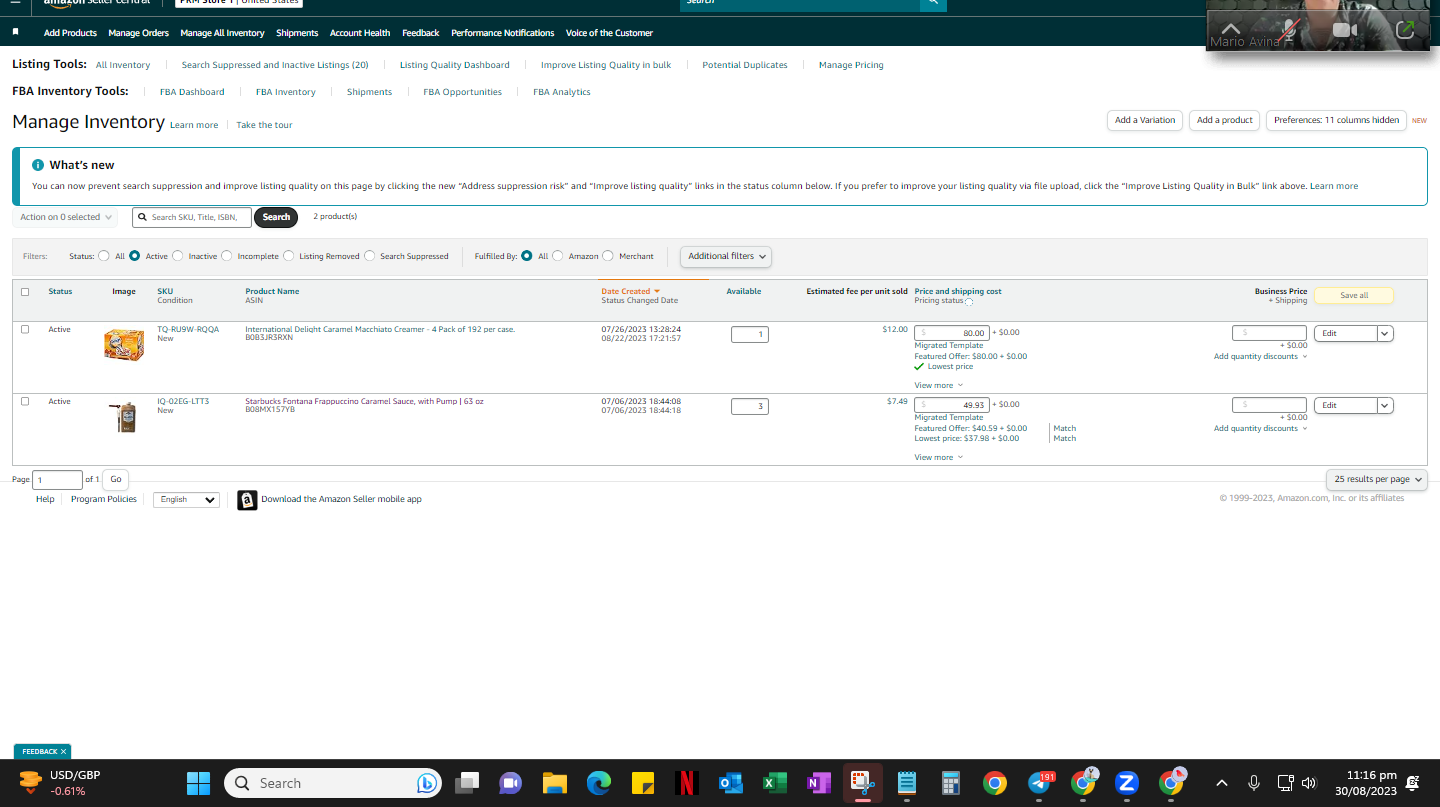Expand View more under the $80.00 price
The height and width of the screenshot is (807, 1440).
[938, 385]
